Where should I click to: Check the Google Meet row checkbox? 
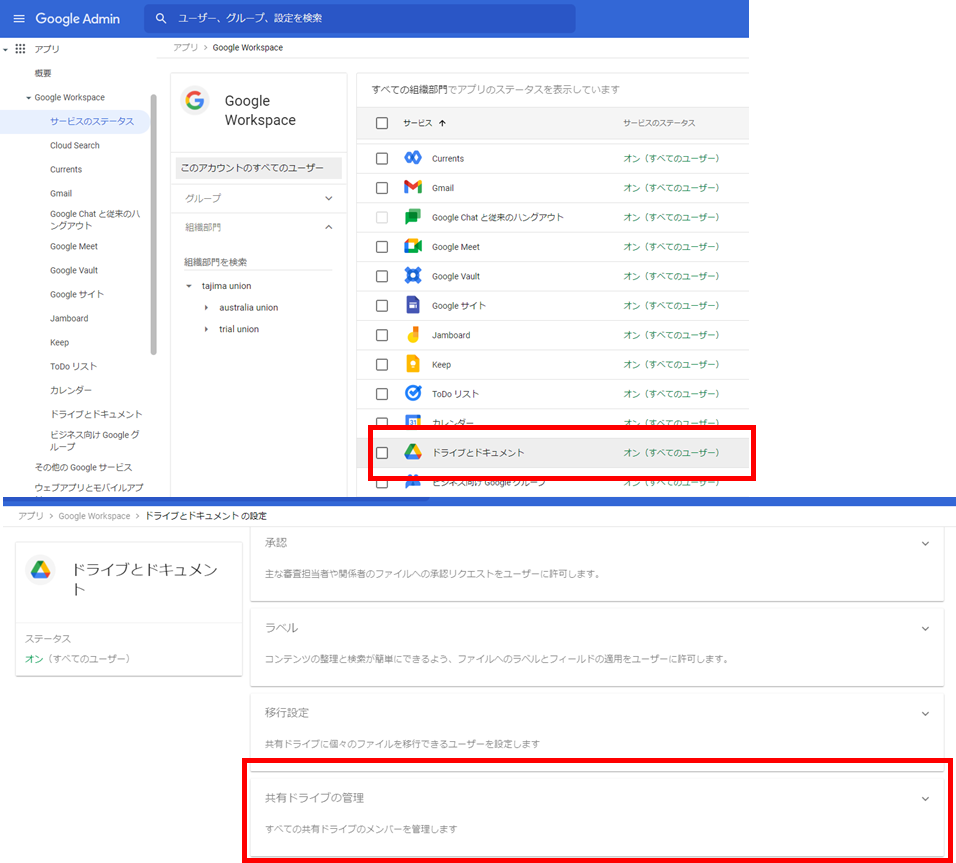(x=382, y=247)
